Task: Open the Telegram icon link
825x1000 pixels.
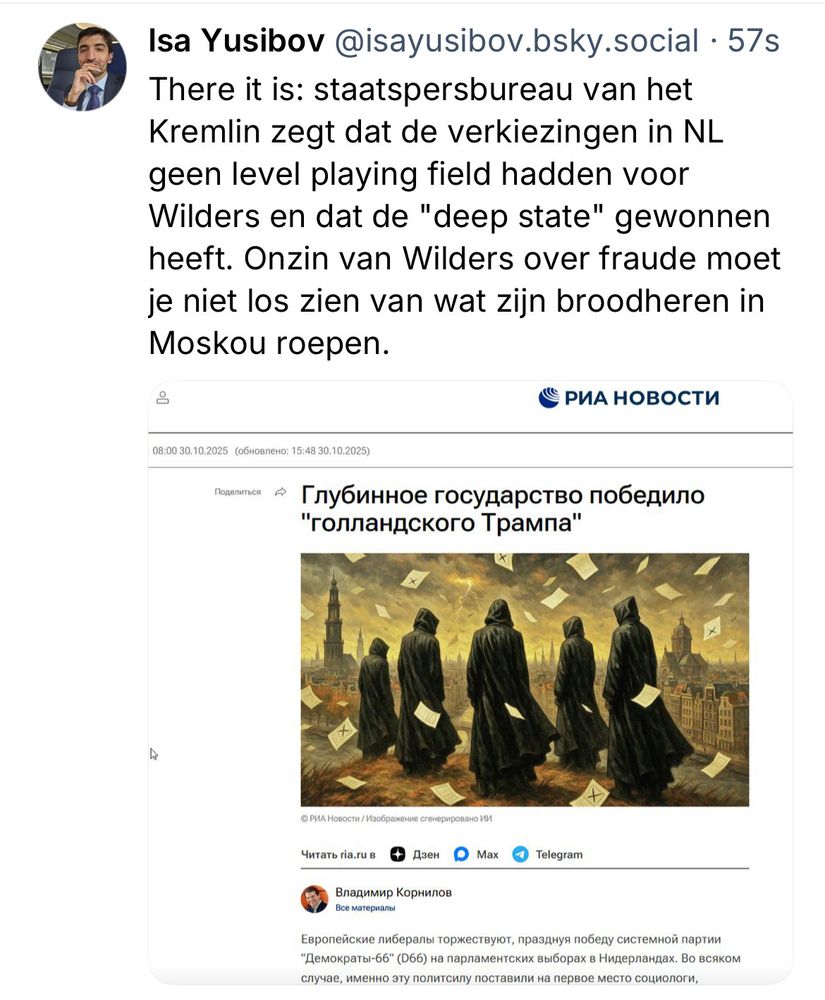Action: point(521,854)
